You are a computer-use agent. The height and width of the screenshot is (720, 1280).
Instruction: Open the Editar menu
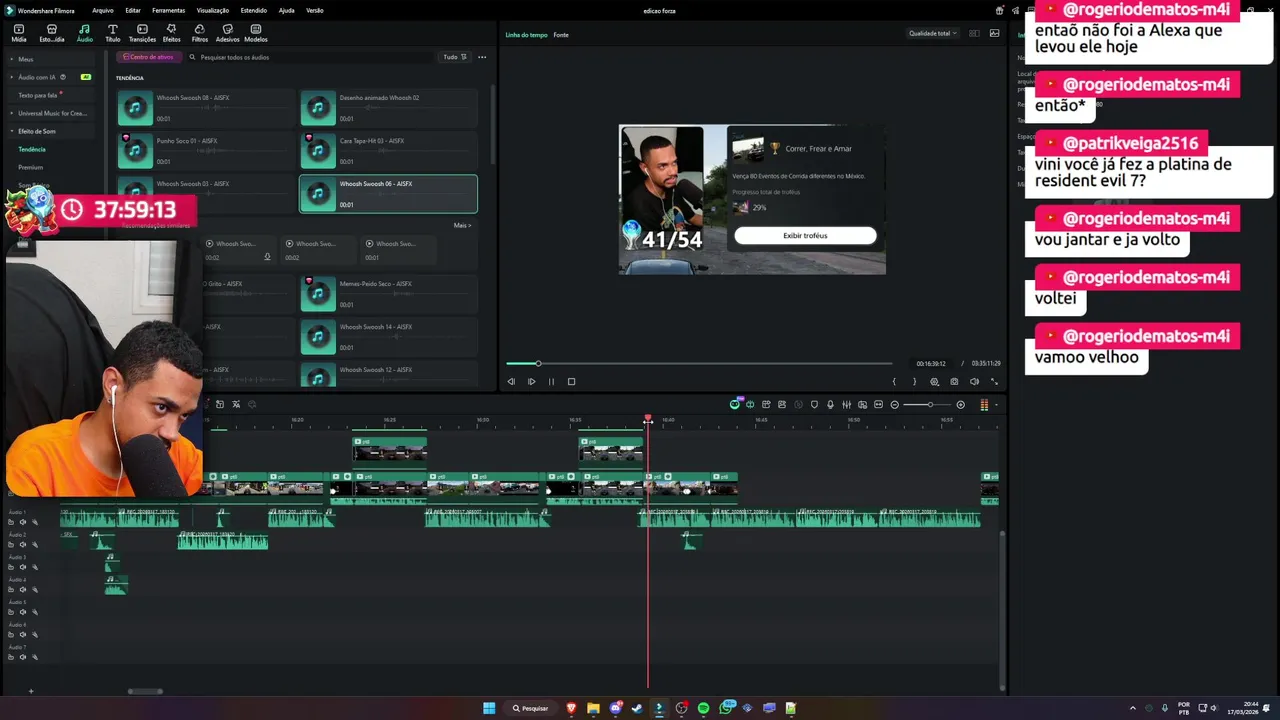(x=133, y=10)
